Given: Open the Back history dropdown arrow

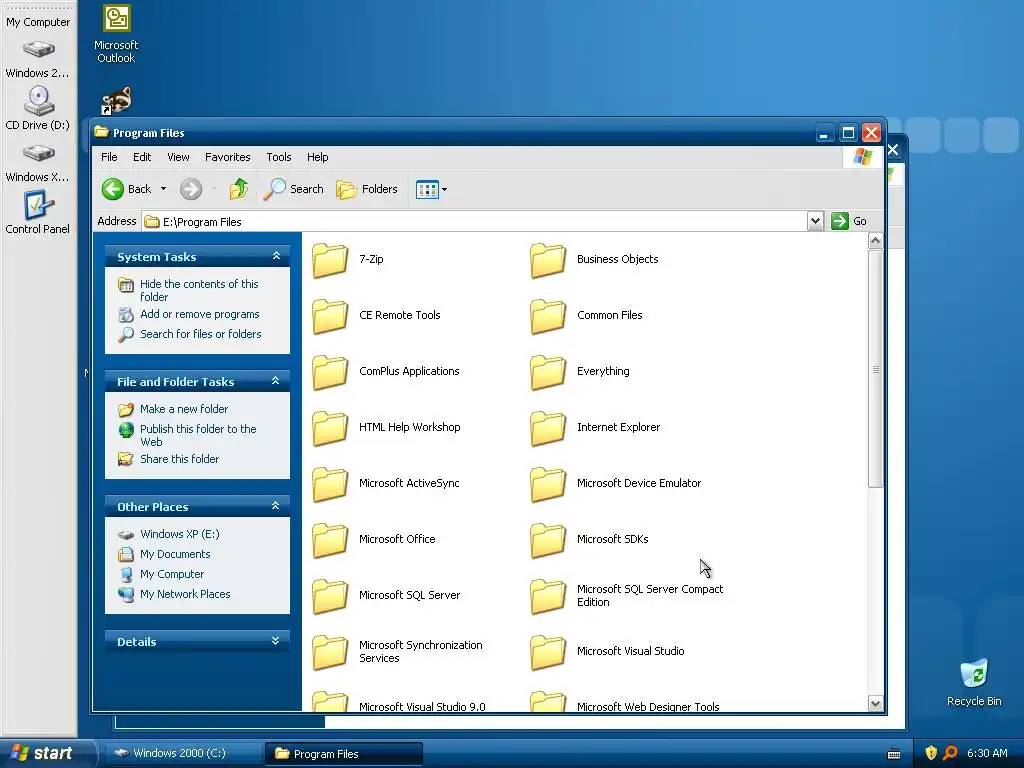Looking at the screenshot, I should pyautogui.click(x=163, y=189).
